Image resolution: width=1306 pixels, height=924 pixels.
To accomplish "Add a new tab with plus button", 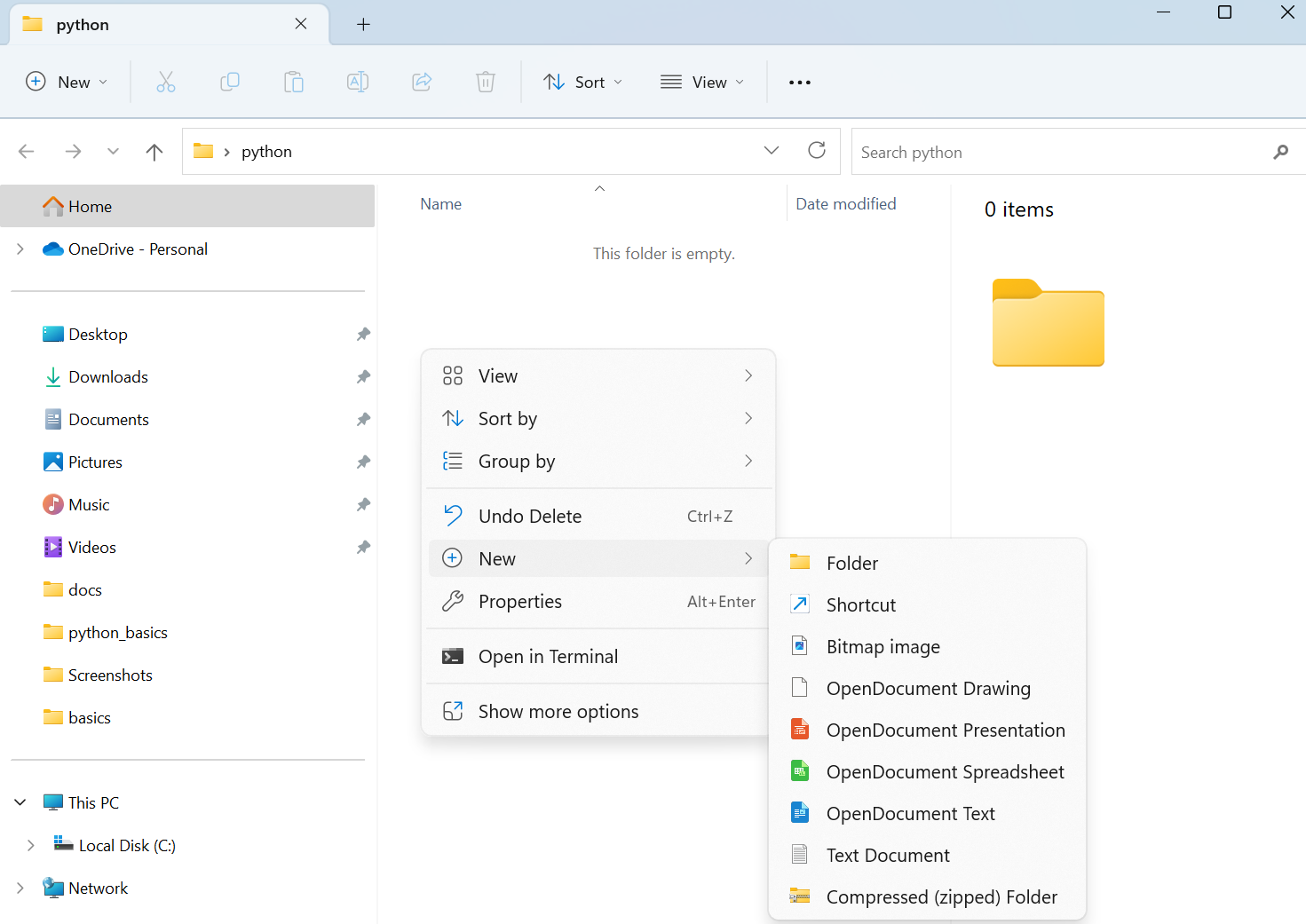I will [x=363, y=24].
